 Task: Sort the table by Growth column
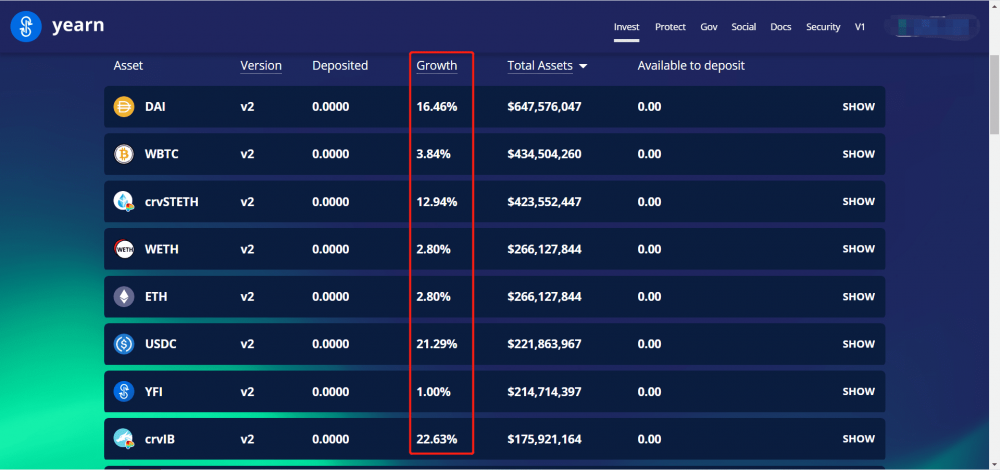pos(436,66)
